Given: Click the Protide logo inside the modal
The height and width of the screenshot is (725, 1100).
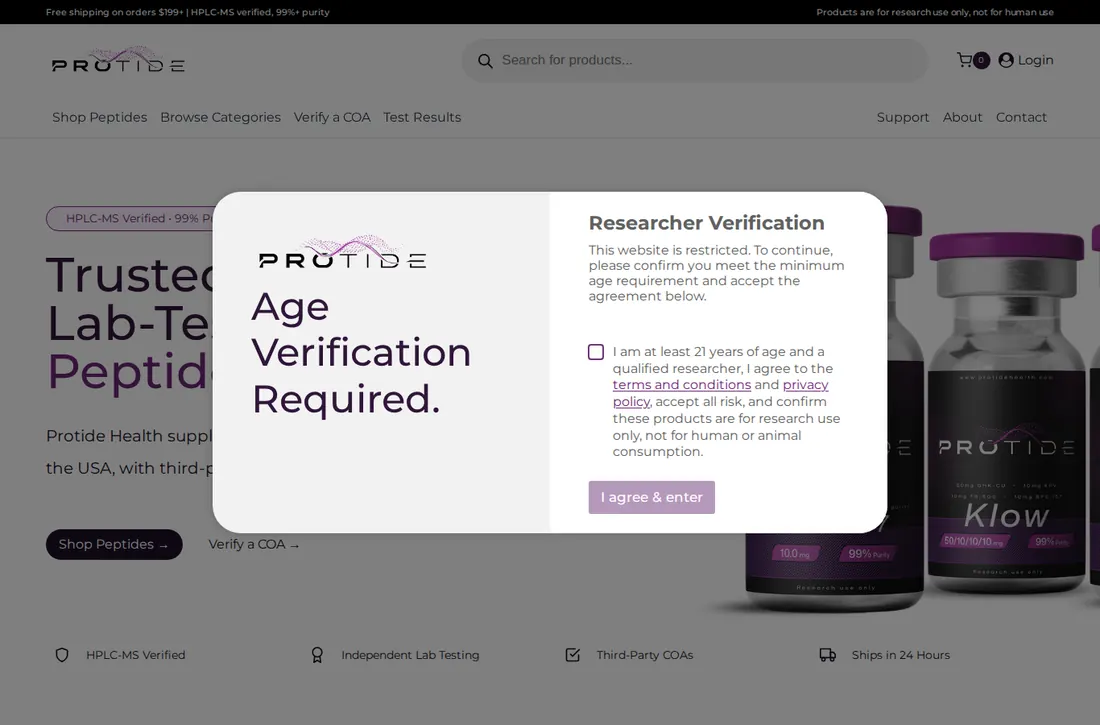Looking at the screenshot, I should 342,252.
